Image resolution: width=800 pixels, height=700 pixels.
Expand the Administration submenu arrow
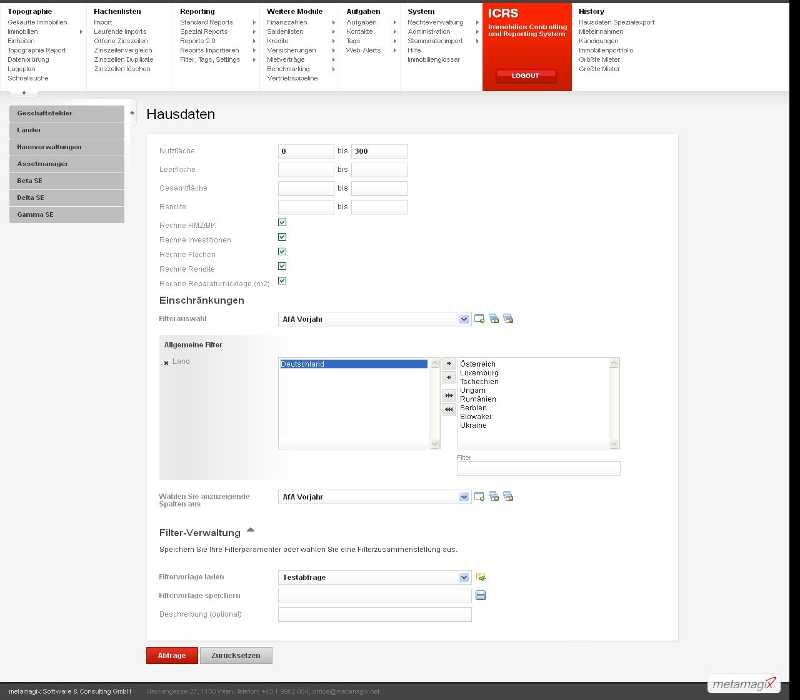[477, 32]
